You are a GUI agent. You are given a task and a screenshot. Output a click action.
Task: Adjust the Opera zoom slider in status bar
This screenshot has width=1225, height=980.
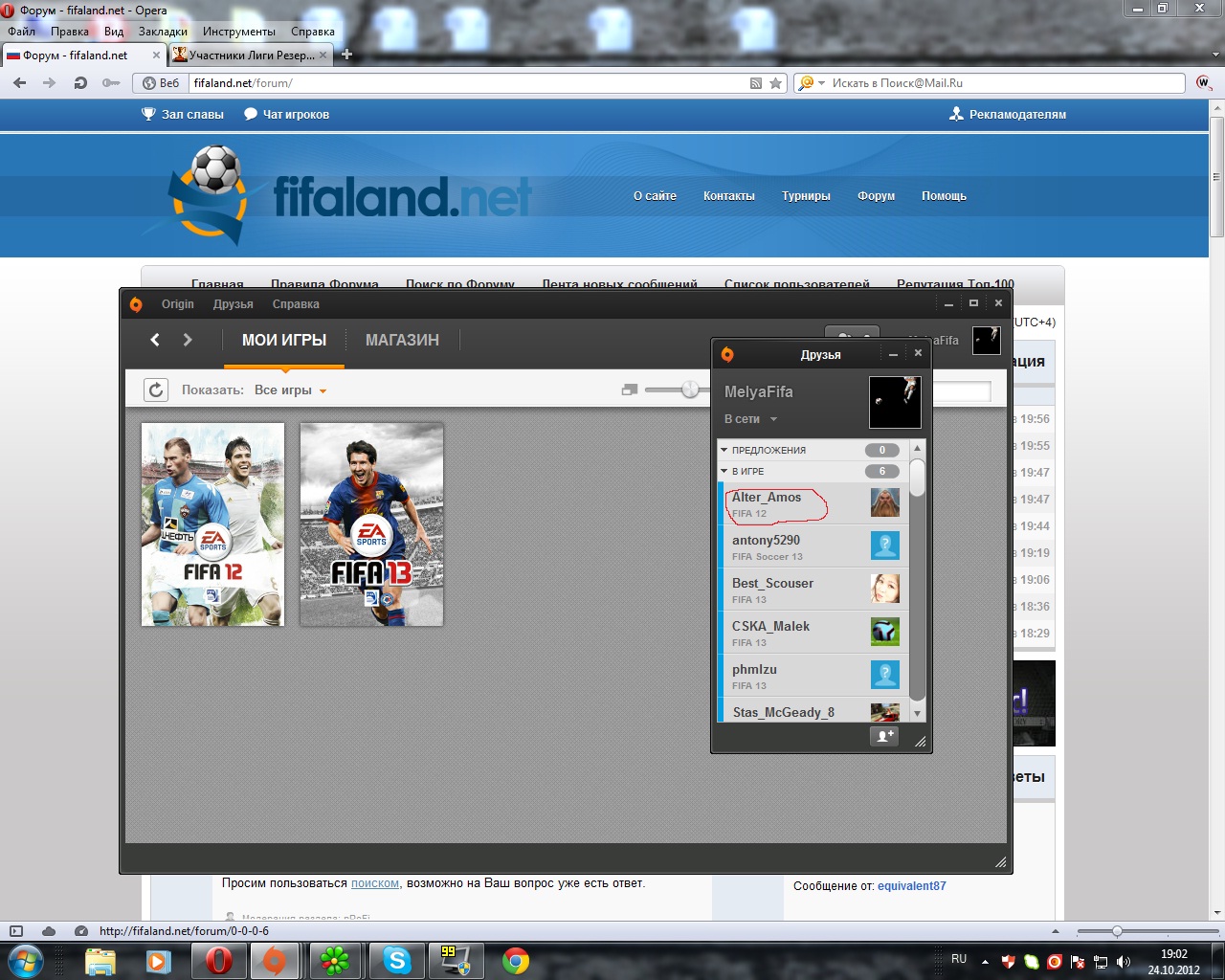coord(1117,931)
